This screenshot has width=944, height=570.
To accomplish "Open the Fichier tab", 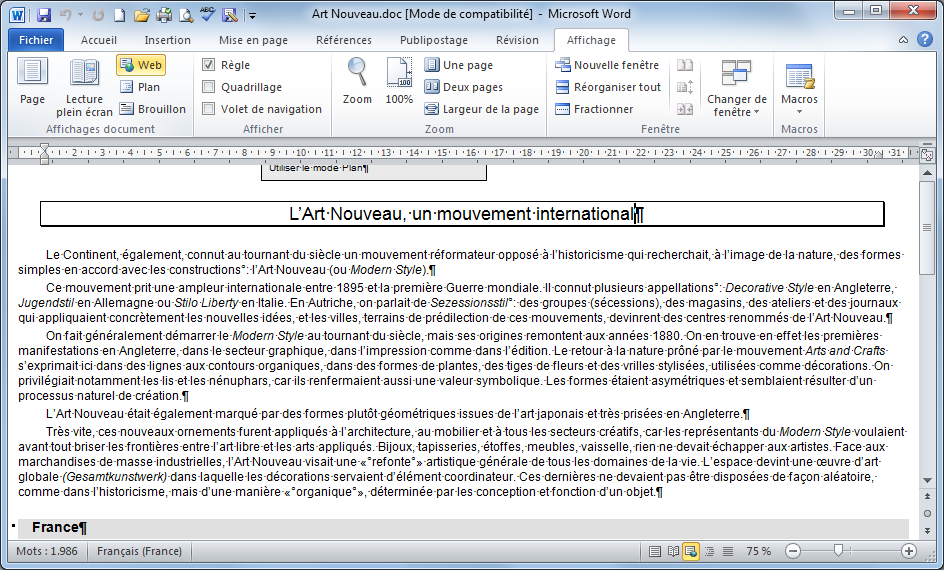I will [36, 40].
